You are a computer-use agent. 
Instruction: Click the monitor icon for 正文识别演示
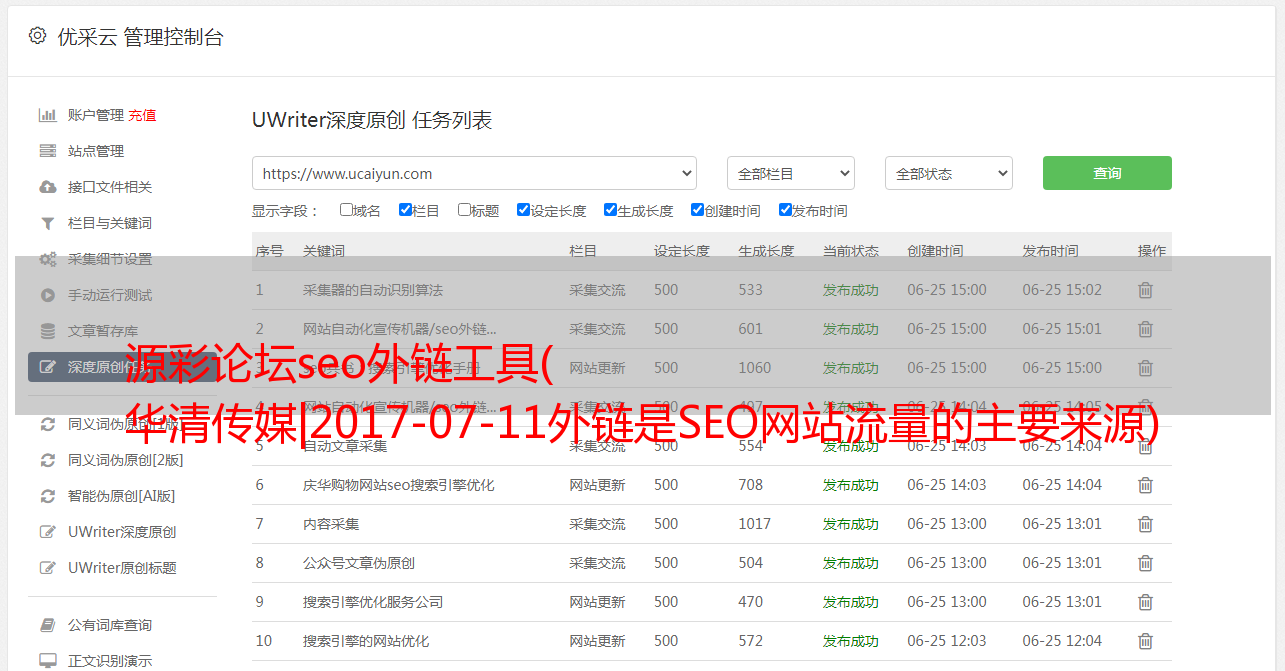pyautogui.click(x=47, y=661)
